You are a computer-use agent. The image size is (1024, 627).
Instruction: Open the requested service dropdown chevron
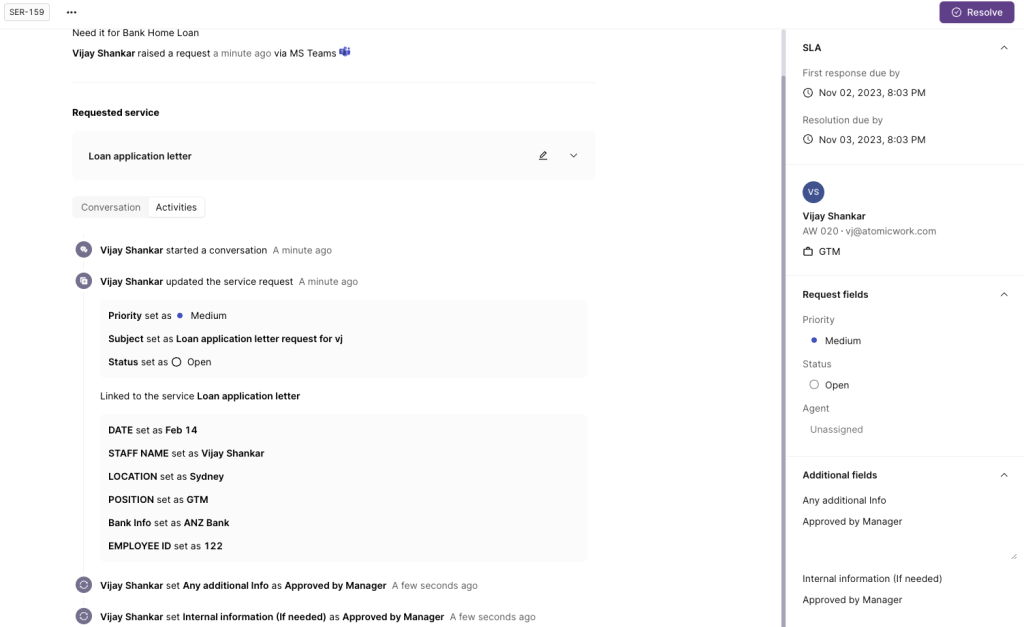tap(573, 155)
